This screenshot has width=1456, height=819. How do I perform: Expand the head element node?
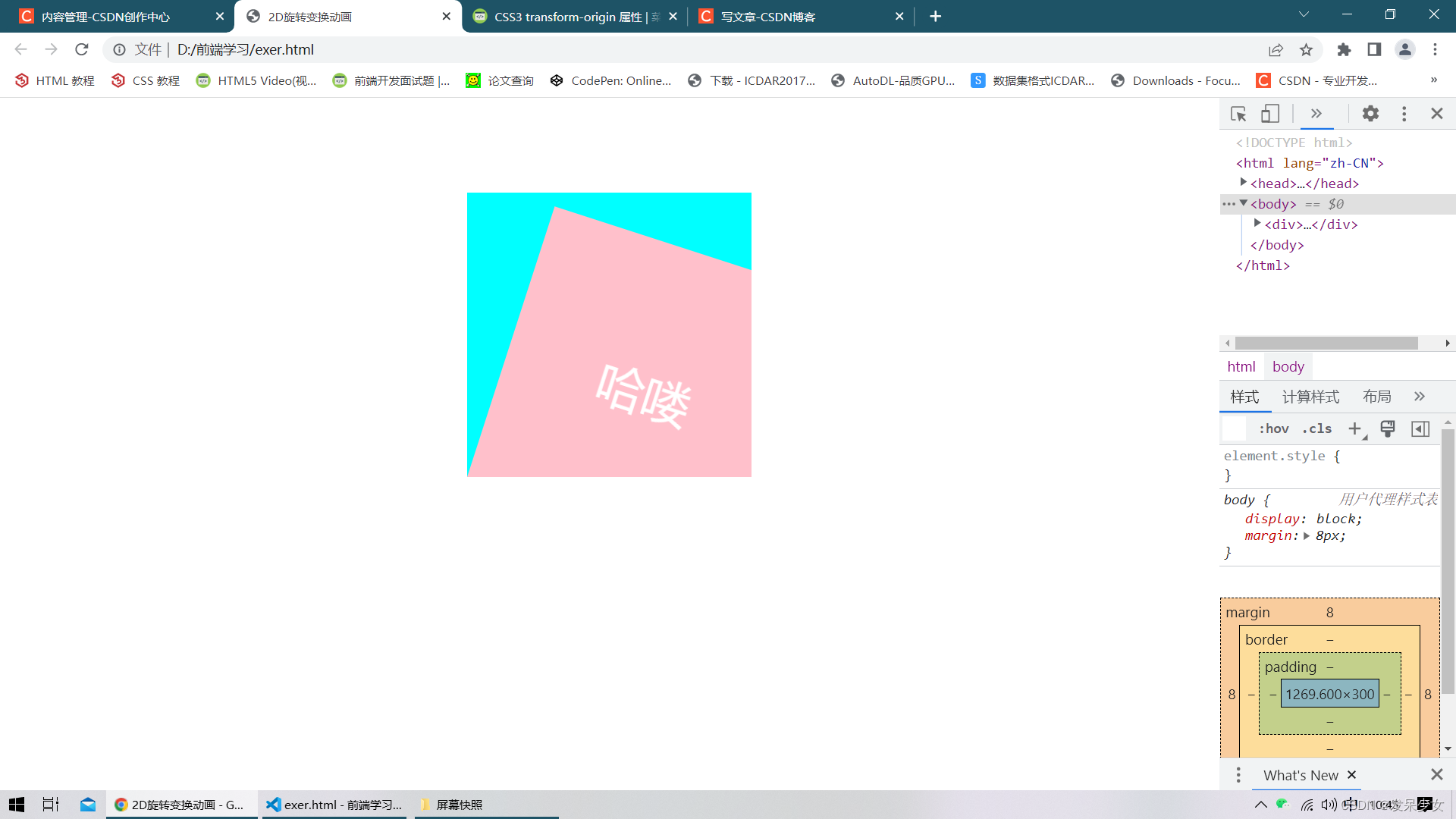coord(1244,182)
